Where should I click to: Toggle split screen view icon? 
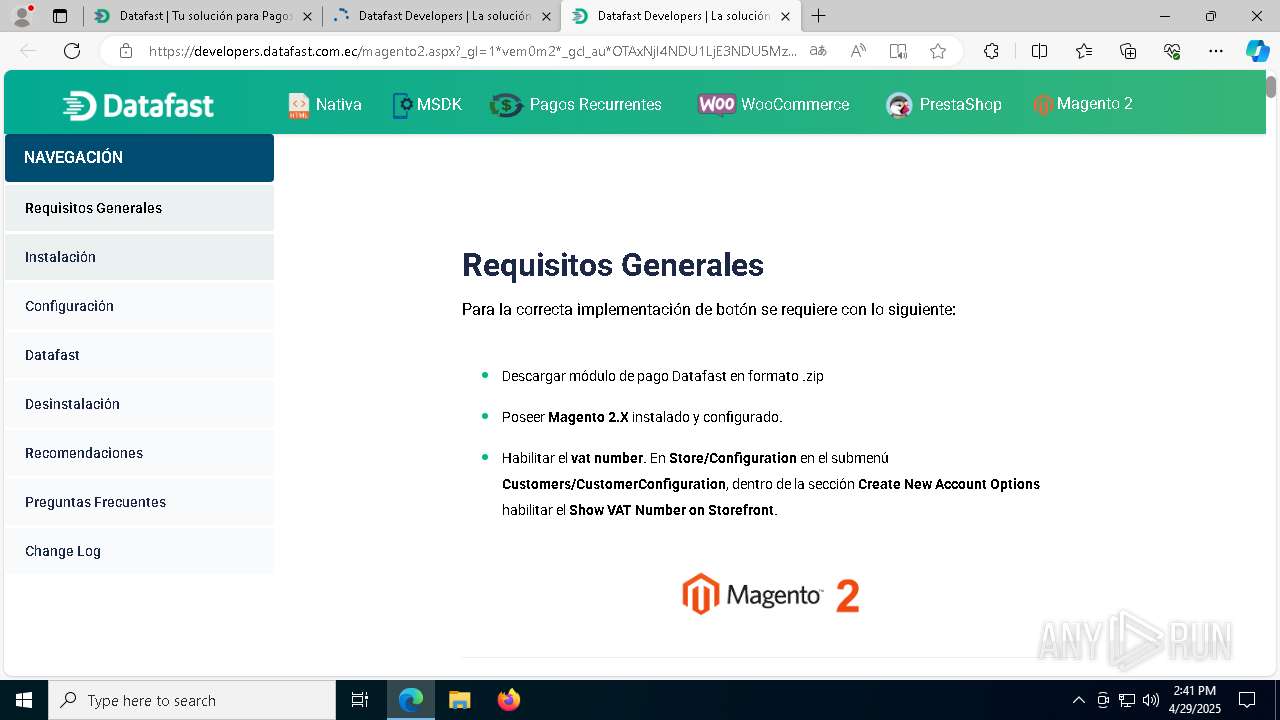coord(1039,51)
